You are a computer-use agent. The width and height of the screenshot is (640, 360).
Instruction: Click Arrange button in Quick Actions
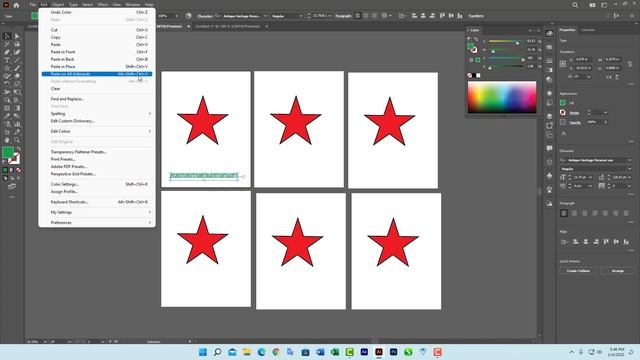pyautogui.click(x=618, y=271)
